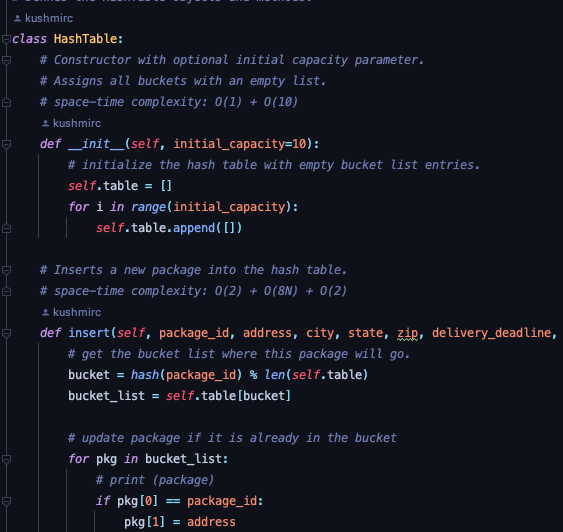Click the delivery_deadline parameter
The image size is (563, 532).
(x=491, y=333)
